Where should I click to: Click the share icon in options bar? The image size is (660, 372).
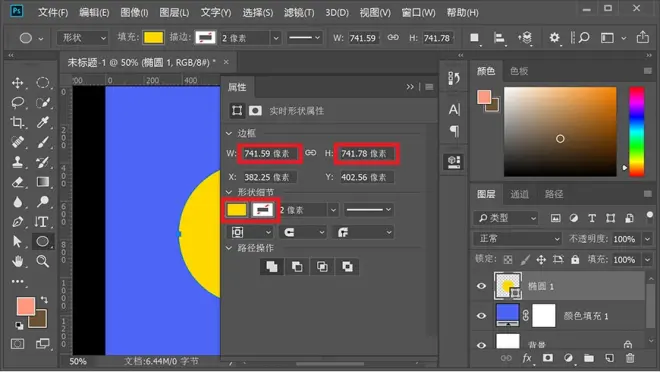pyautogui.click(x=642, y=37)
